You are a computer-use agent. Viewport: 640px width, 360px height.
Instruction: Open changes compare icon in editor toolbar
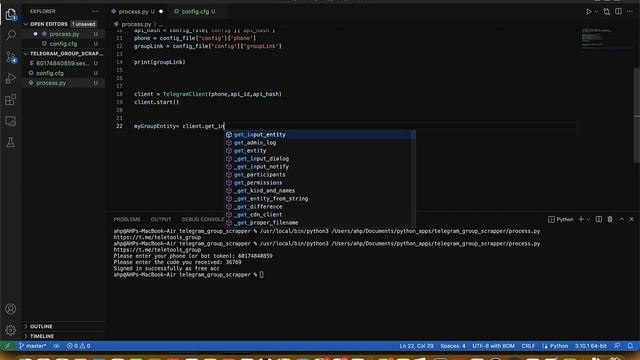[607, 12]
